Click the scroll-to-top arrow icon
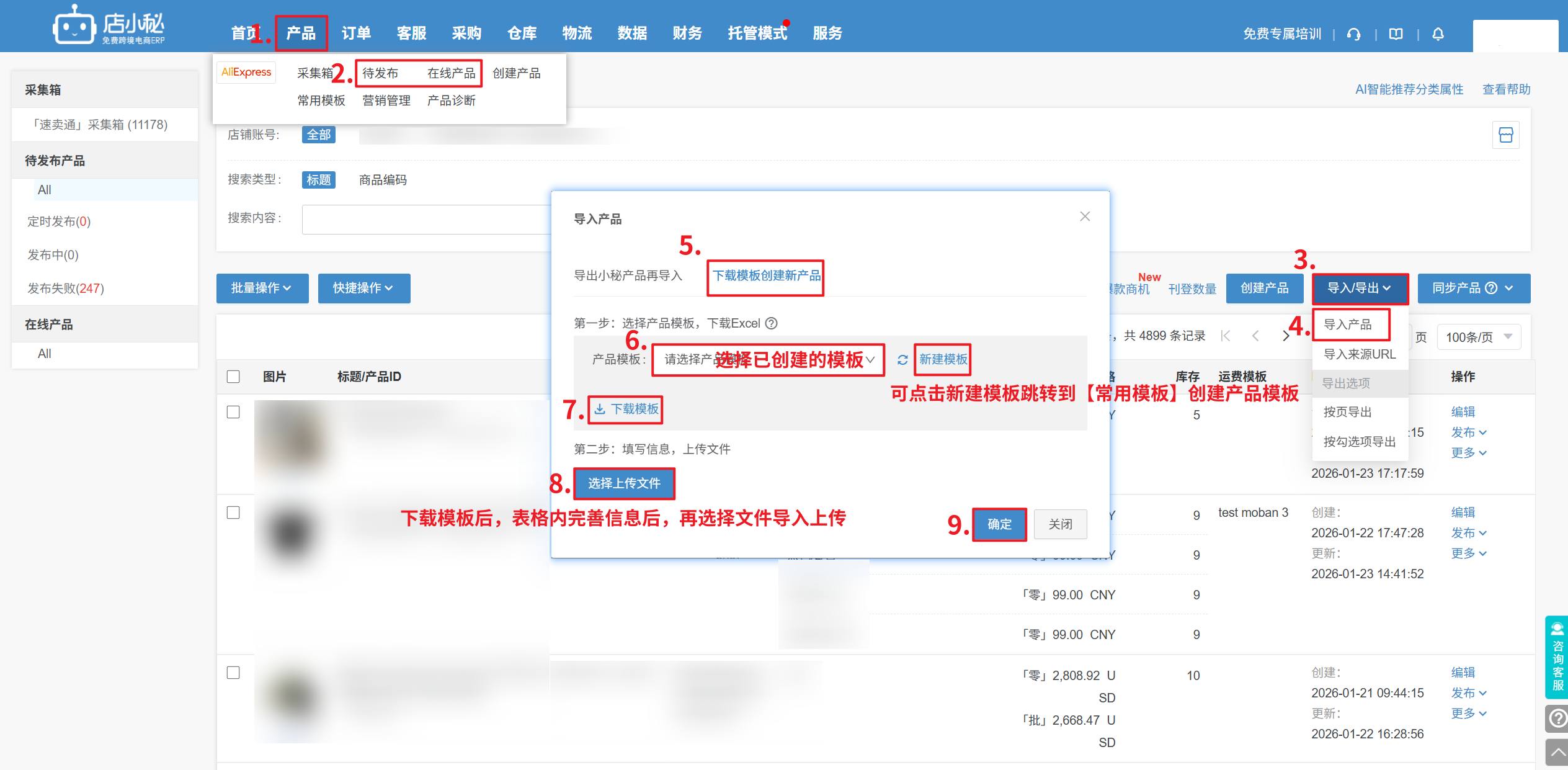 coord(1557,753)
